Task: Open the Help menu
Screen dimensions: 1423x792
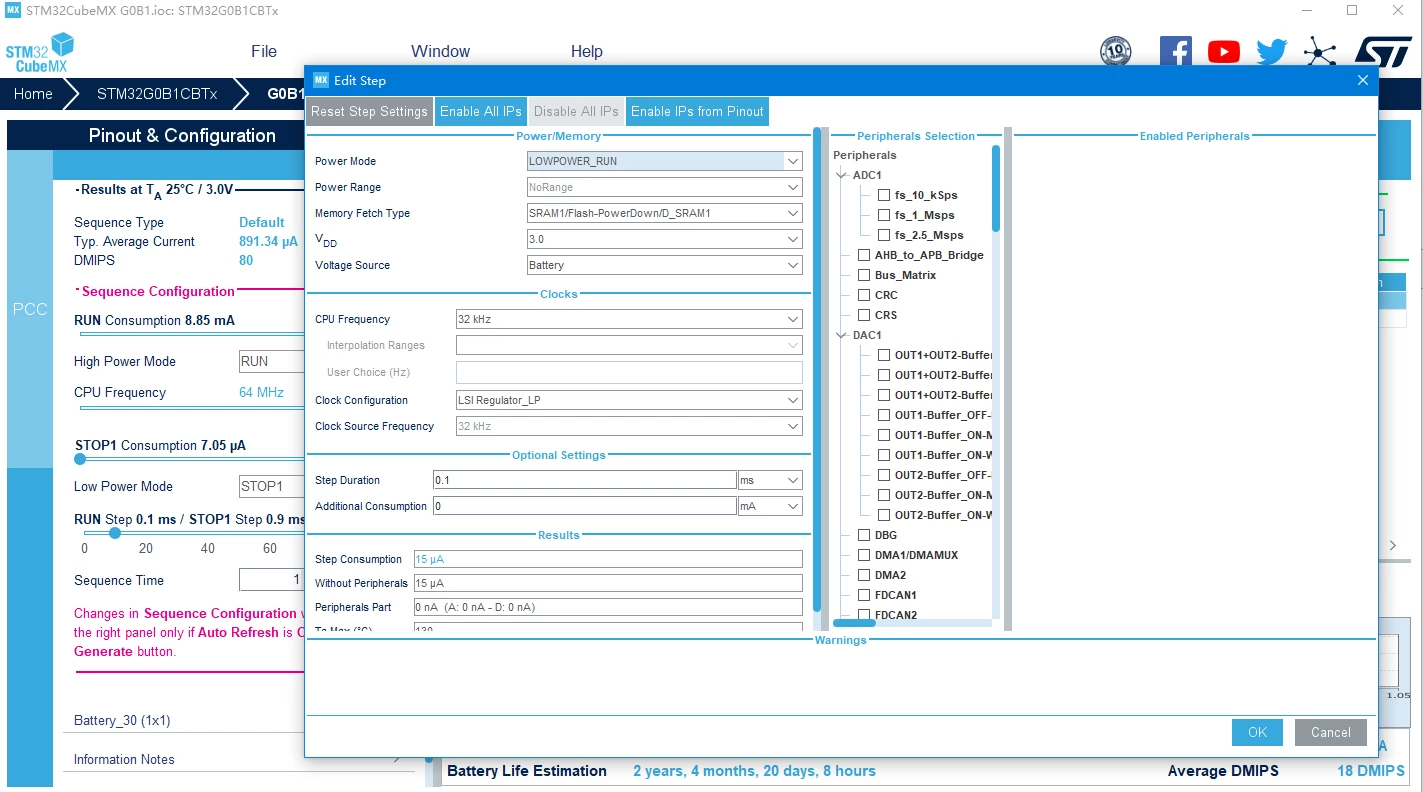Action: click(587, 52)
